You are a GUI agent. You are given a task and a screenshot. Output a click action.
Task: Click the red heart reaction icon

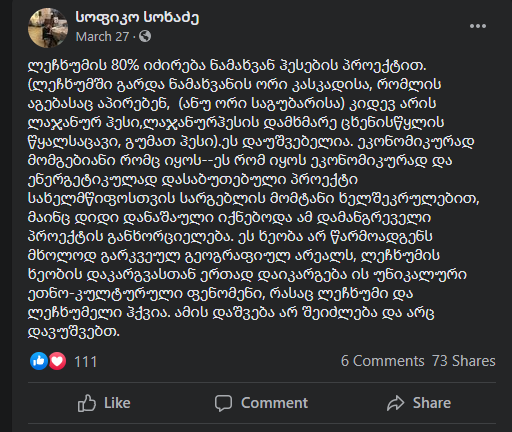57,361
